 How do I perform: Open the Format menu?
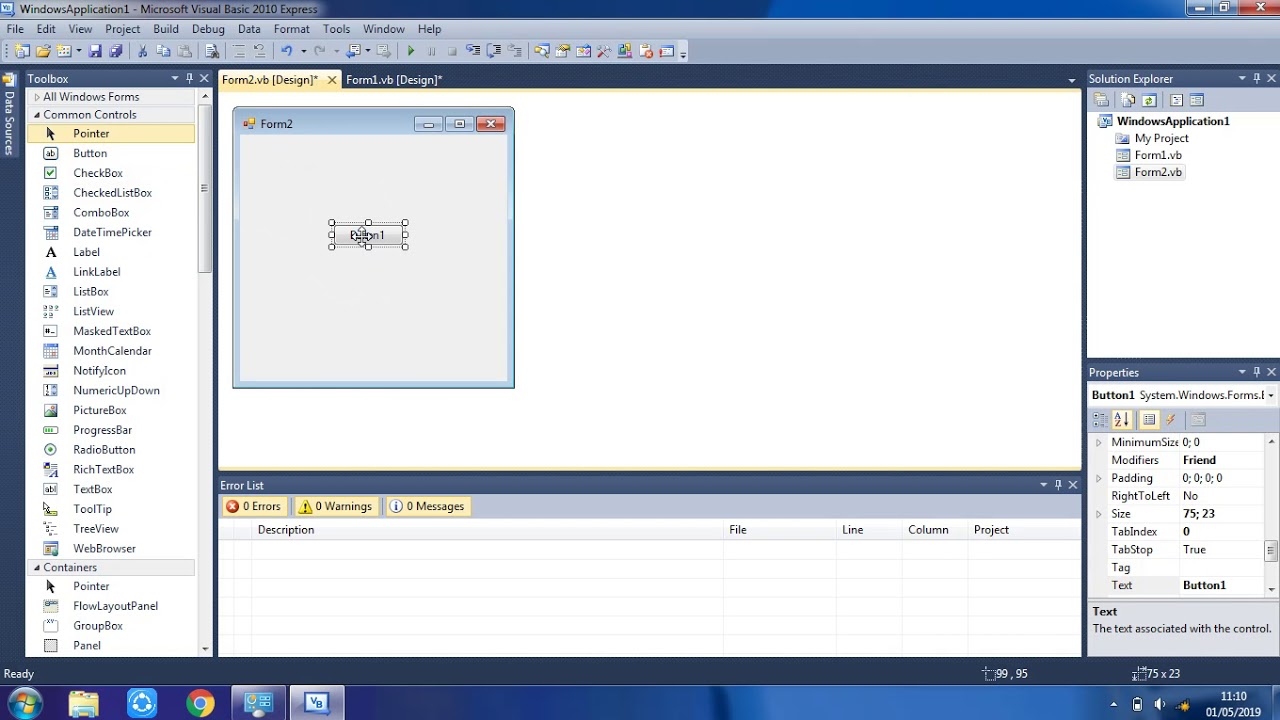click(292, 29)
